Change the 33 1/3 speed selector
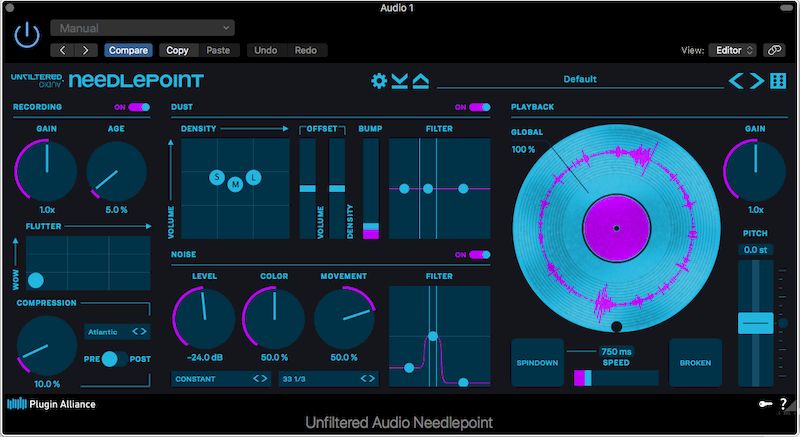The height and width of the screenshot is (437, 800). tap(329, 379)
